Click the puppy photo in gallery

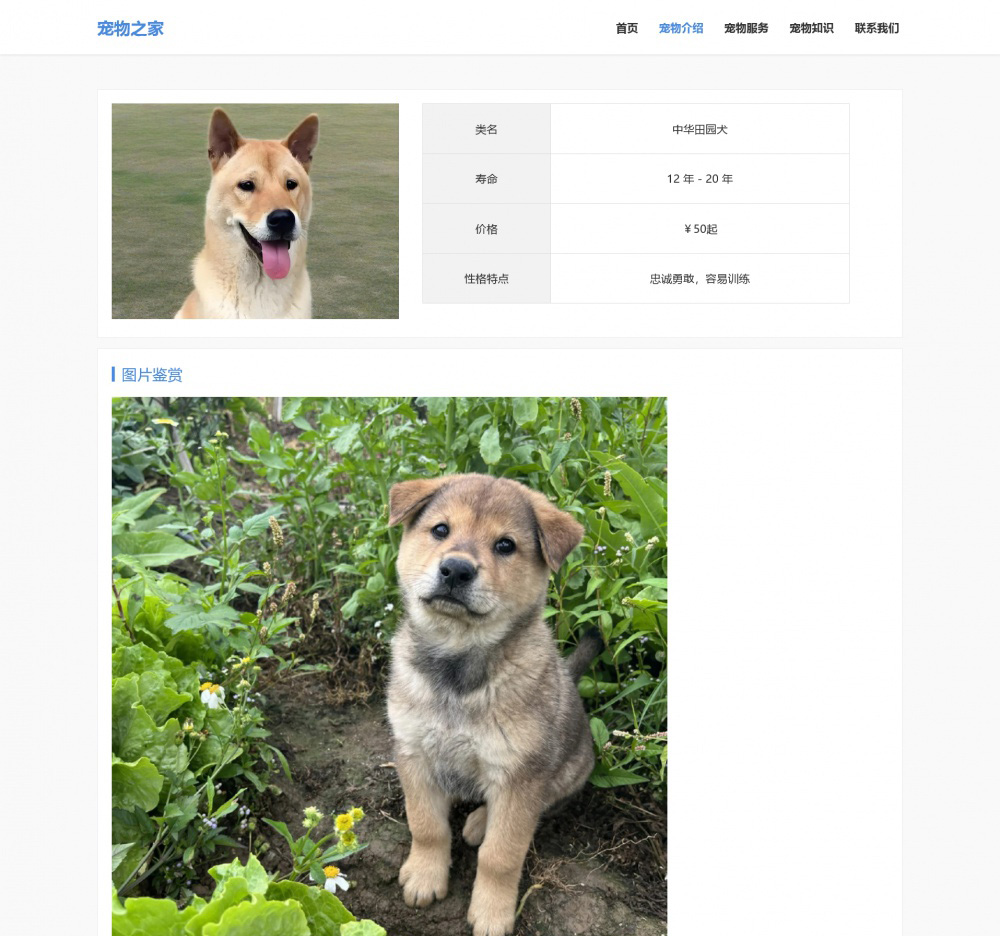(x=389, y=666)
